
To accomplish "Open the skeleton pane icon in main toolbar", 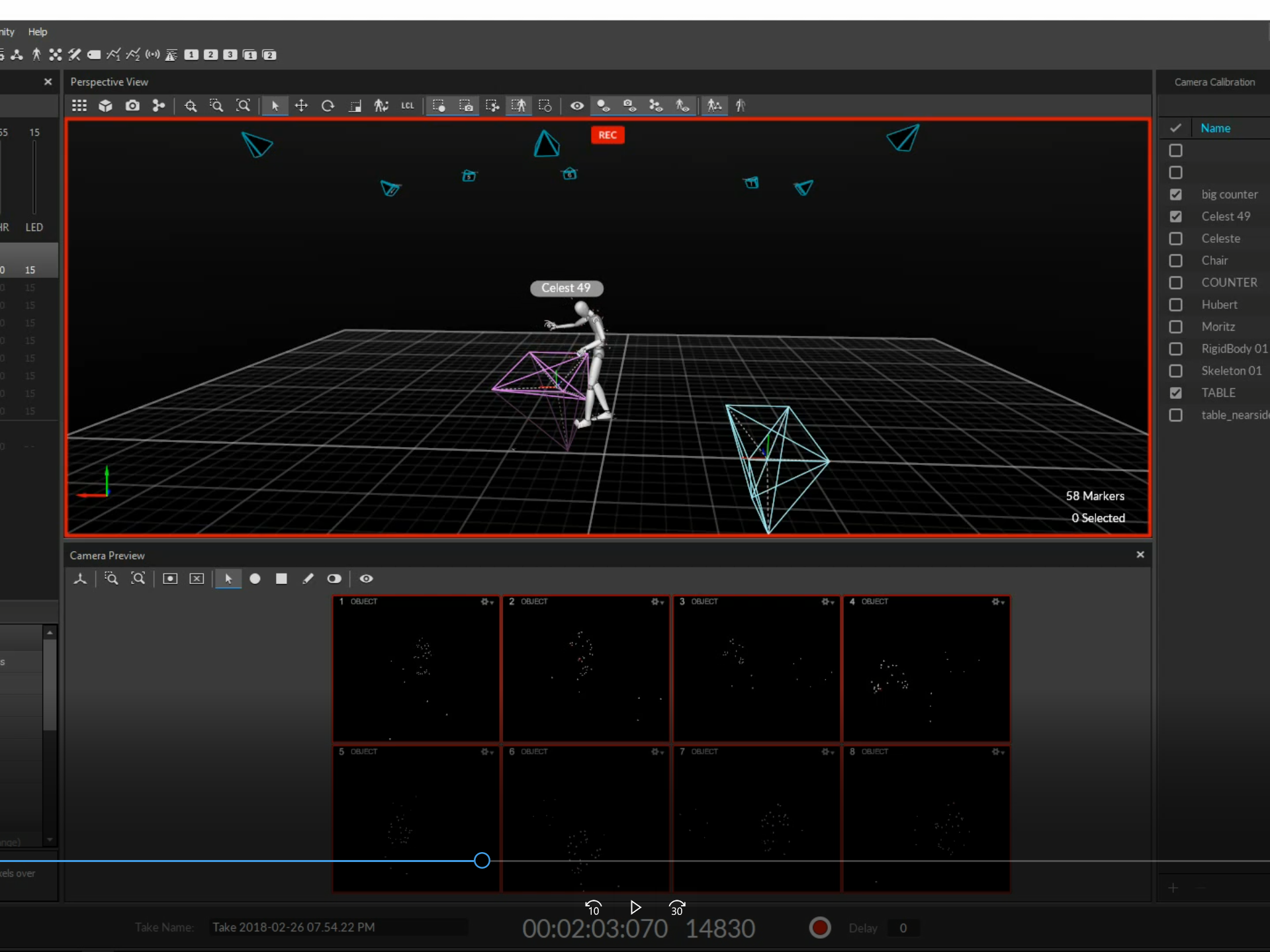I will coord(36,55).
